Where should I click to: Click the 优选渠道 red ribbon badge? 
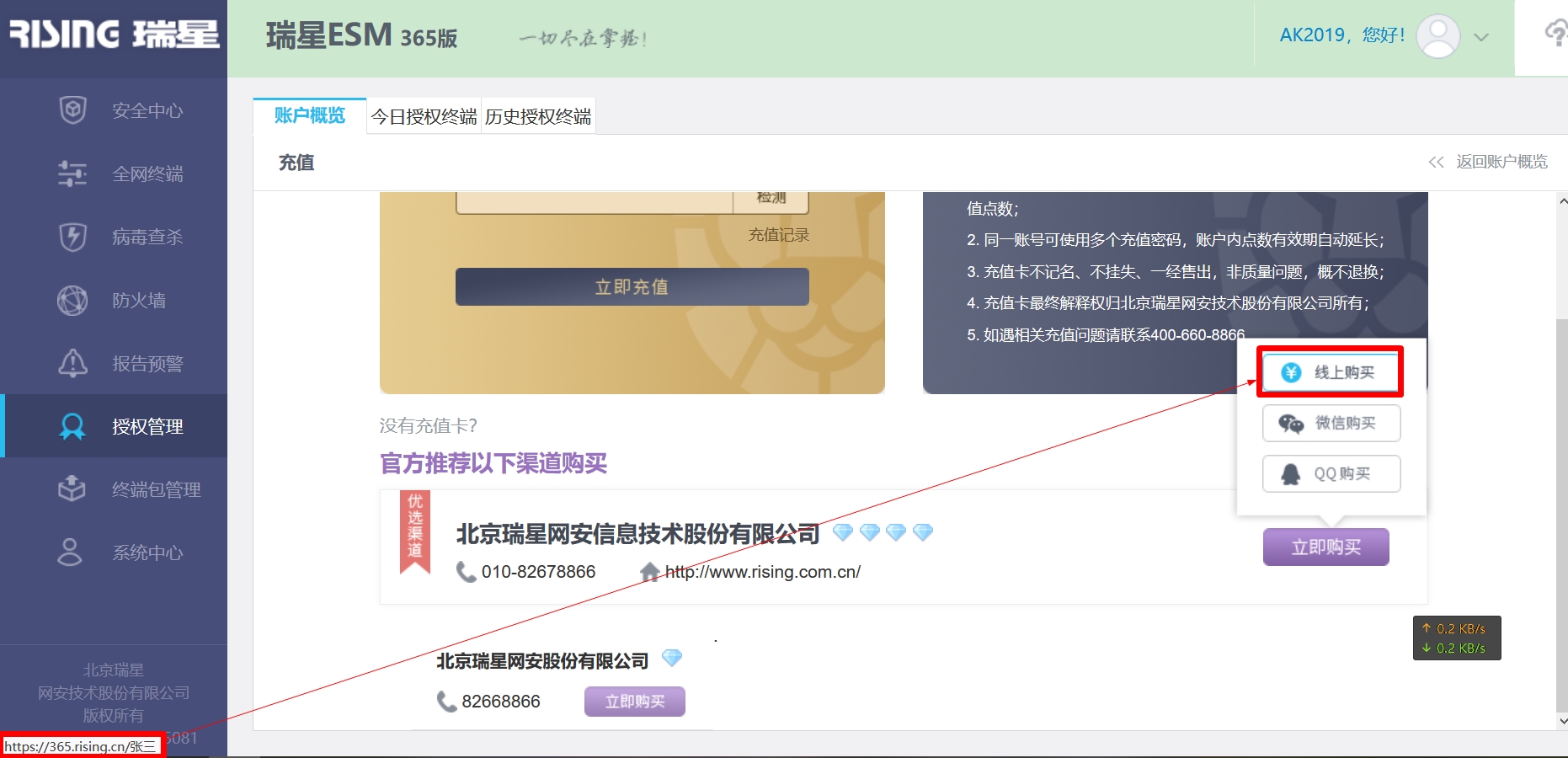click(415, 532)
